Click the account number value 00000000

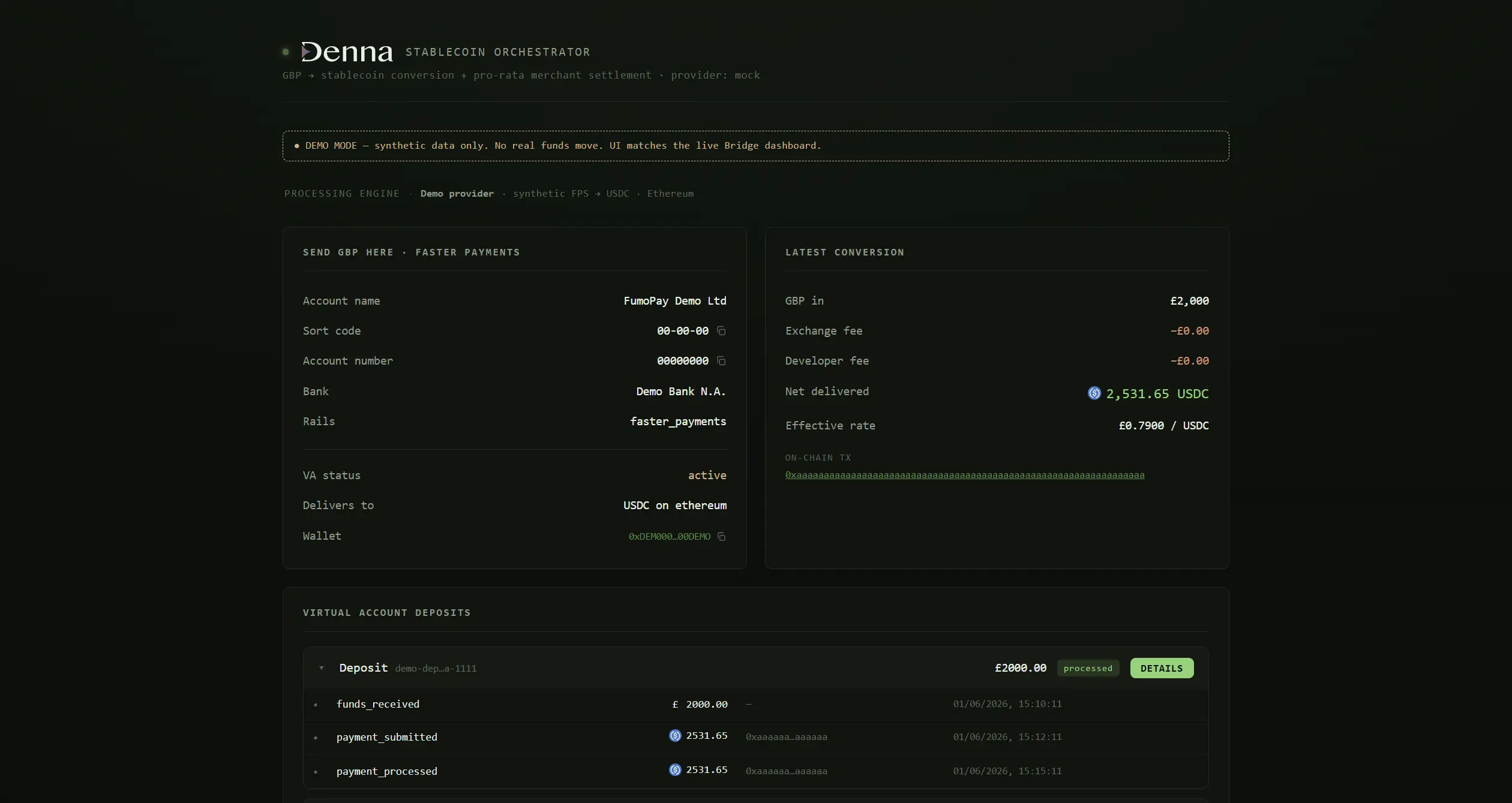click(x=683, y=361)
